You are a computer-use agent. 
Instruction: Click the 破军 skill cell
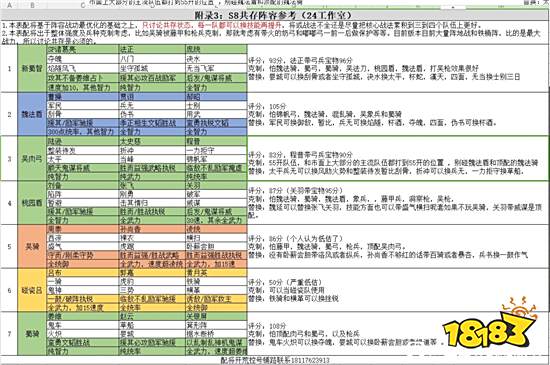click(216, 194)
